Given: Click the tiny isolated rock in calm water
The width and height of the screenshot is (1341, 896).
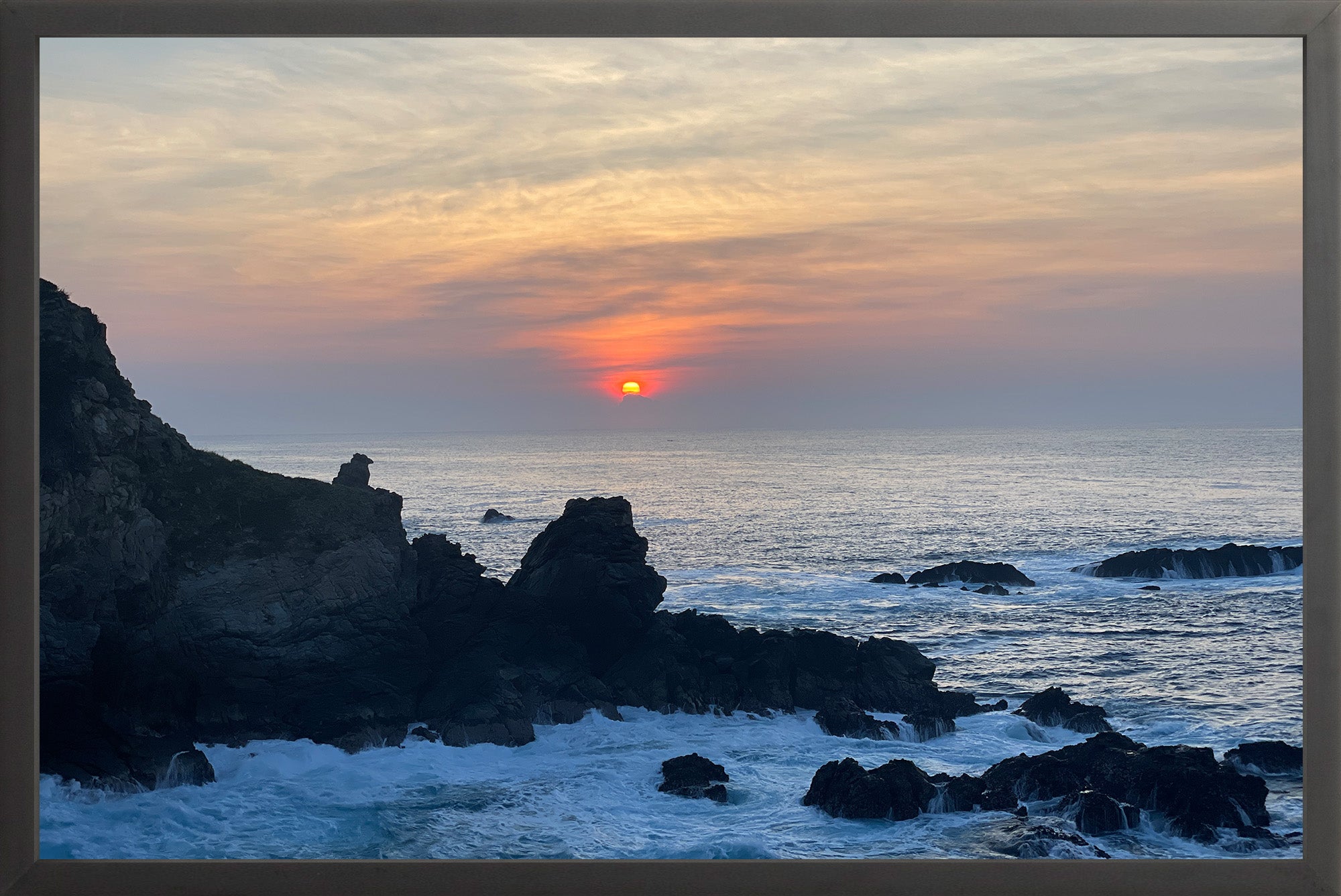Looking at the screenshot, I should (x=497, y=516).
